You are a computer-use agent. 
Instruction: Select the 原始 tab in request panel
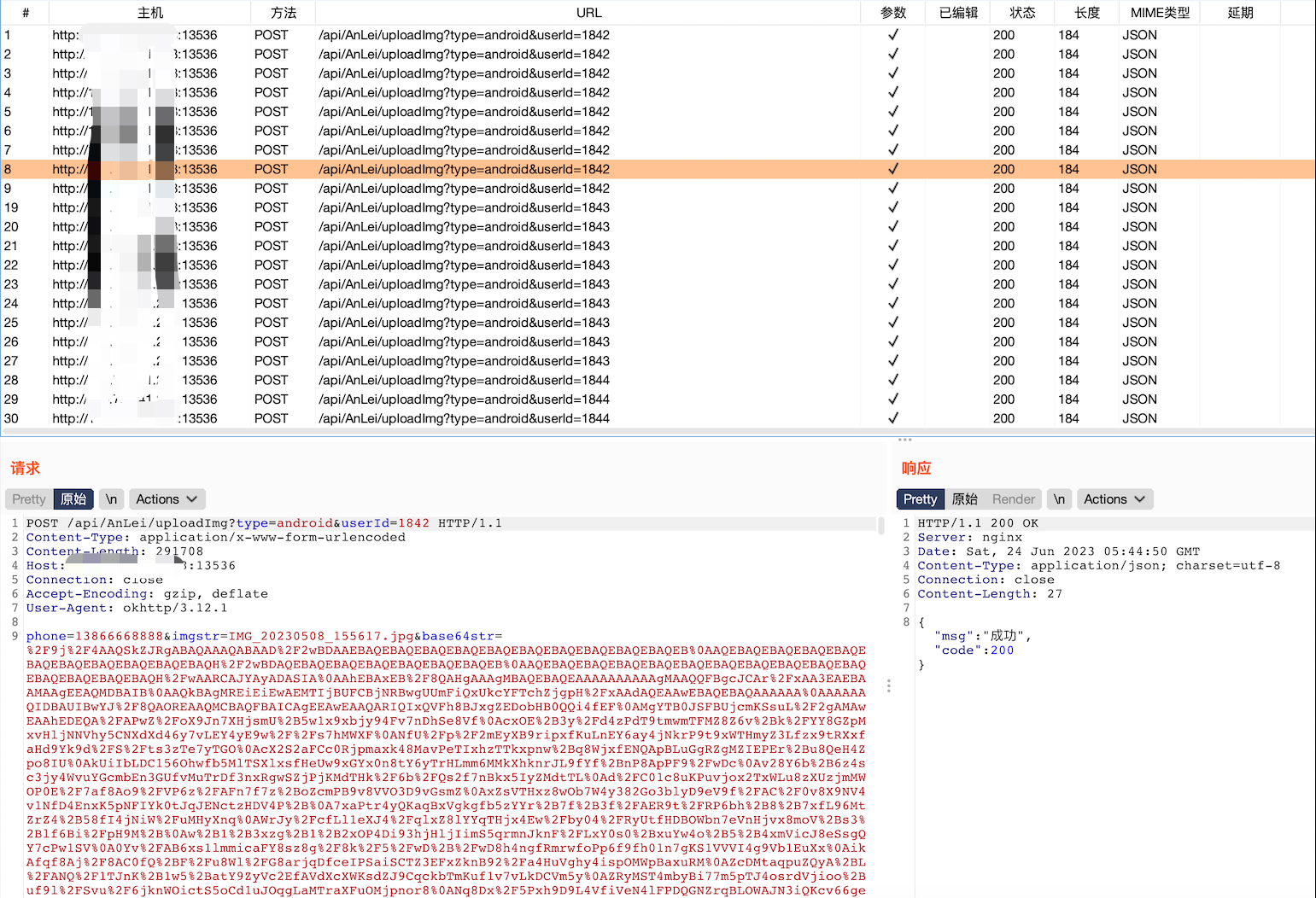[73, 499]
